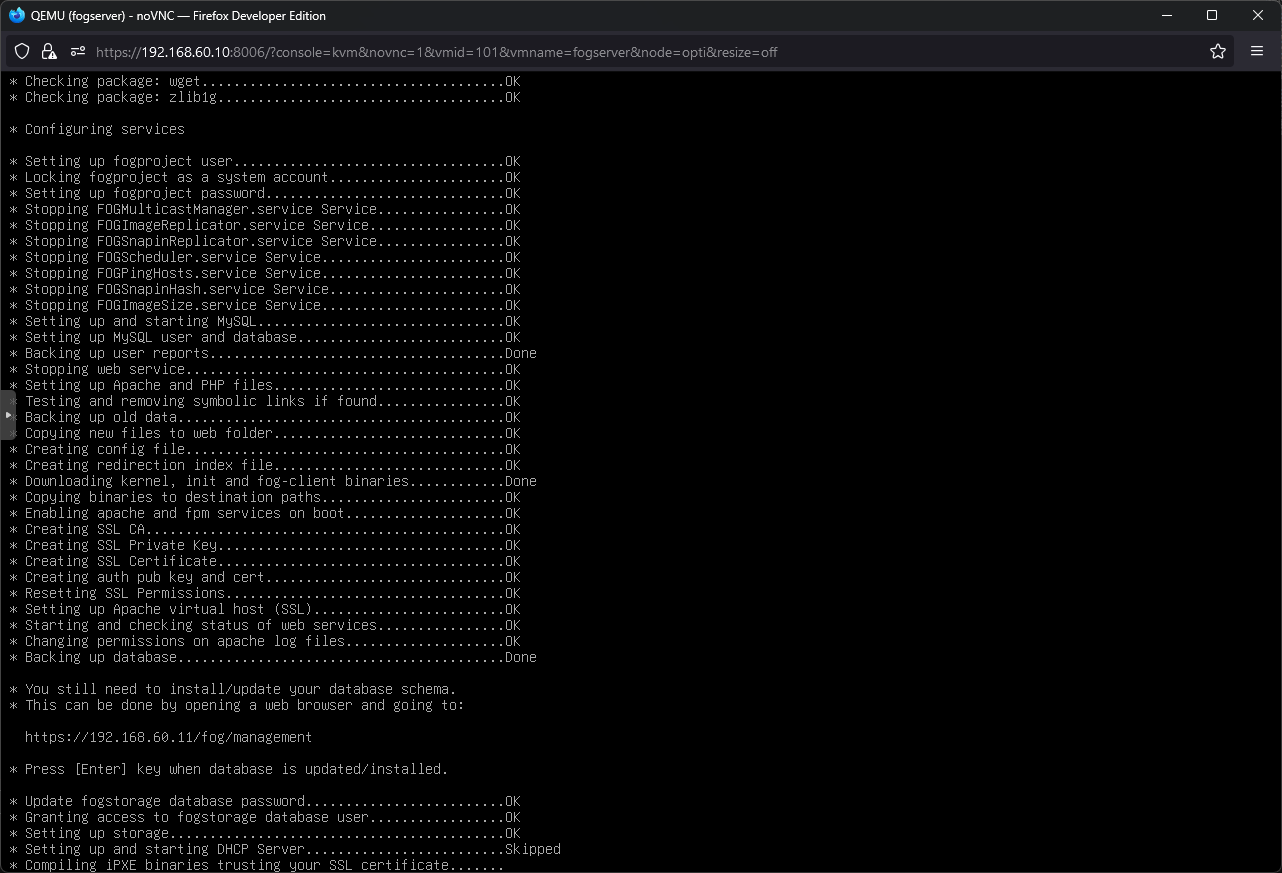Click 'Setting up fogproject user' line
The width and height of the screenshot is (1282, 873).
[x=265, y=161]
